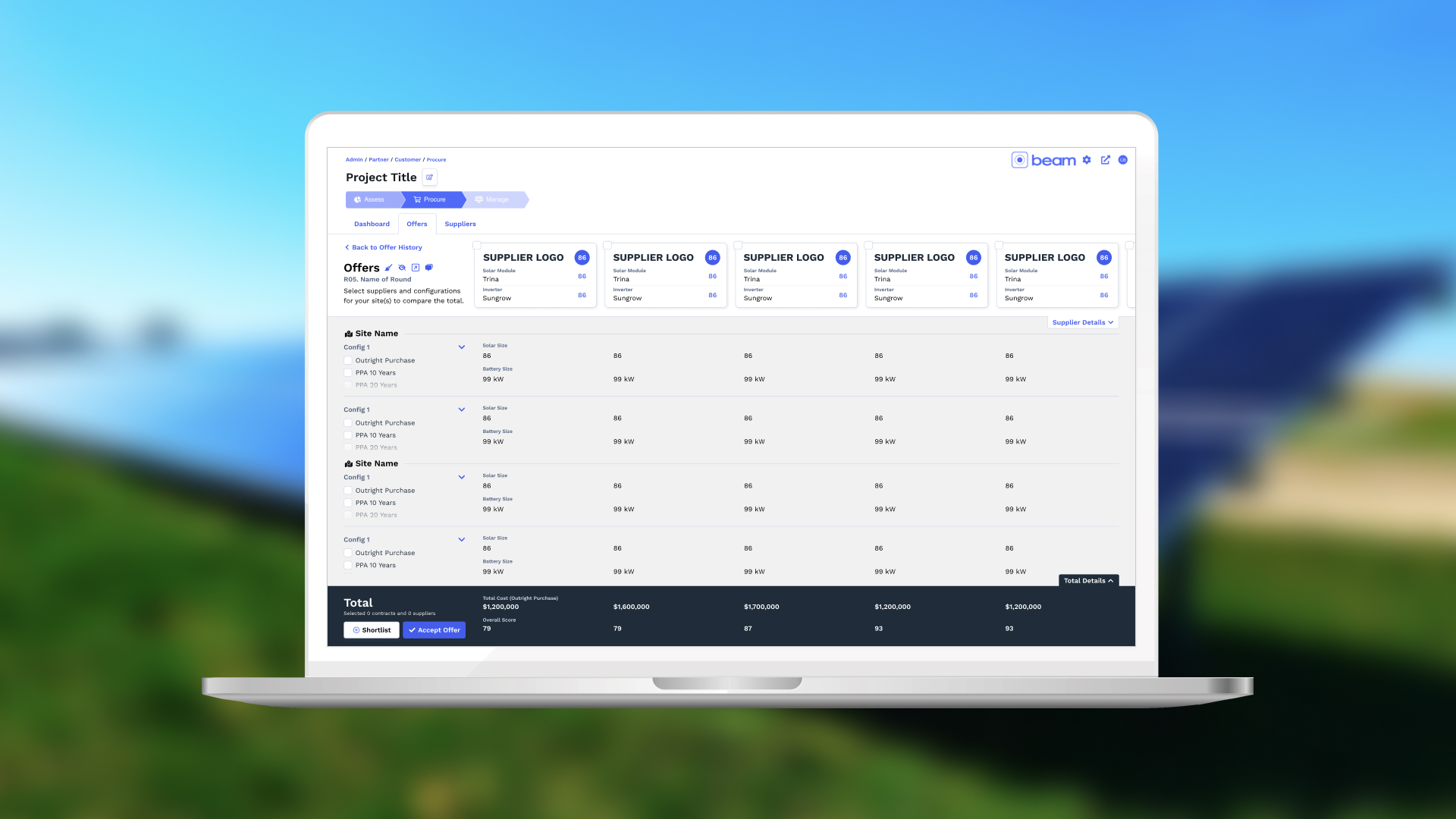Image resolution: width=1456 pixels, height=819 pixels.
Task: Click the Procure stage in the progress bar
Action: coord(432,199)
